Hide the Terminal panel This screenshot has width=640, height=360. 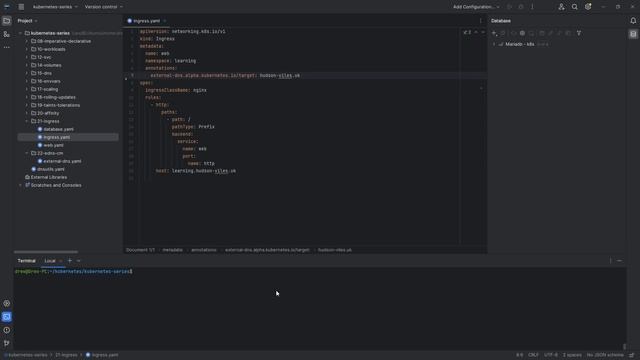pos(620,260)
